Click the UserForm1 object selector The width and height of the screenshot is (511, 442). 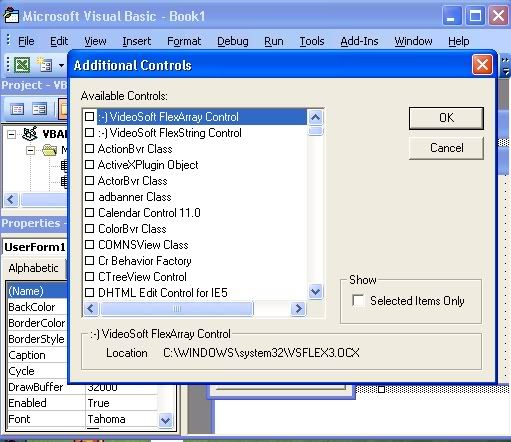35,247
